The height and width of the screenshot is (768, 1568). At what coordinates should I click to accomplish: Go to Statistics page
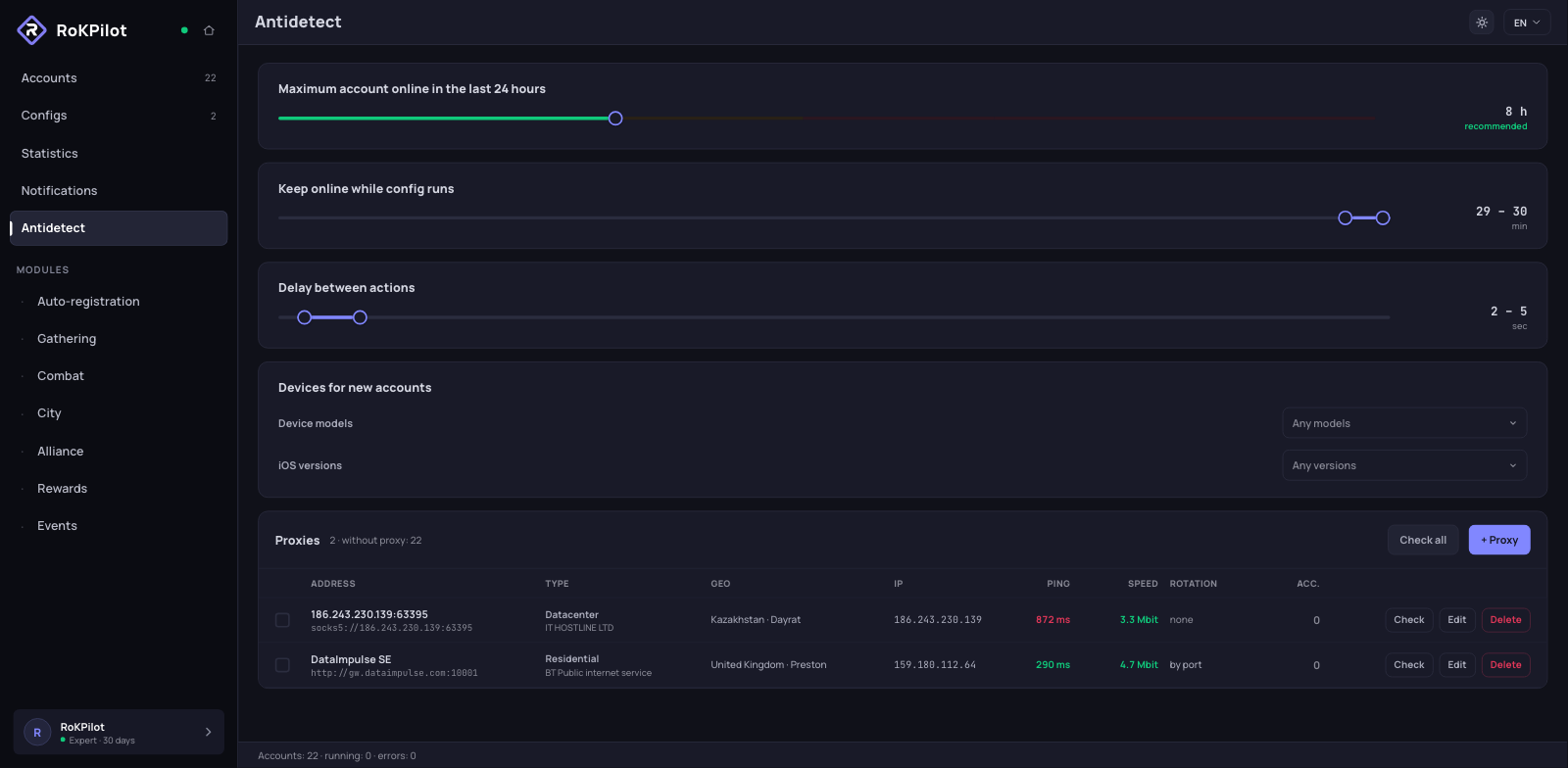(x=119, y=154)
